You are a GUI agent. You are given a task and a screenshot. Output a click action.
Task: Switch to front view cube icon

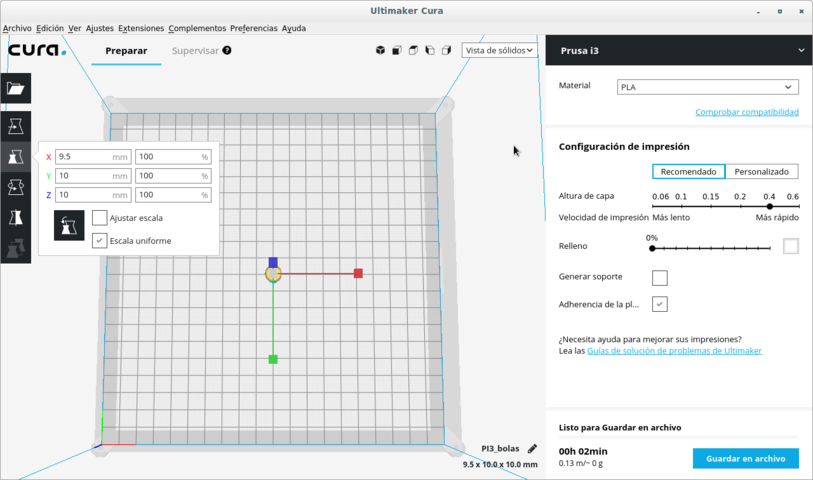click(397, 50)
